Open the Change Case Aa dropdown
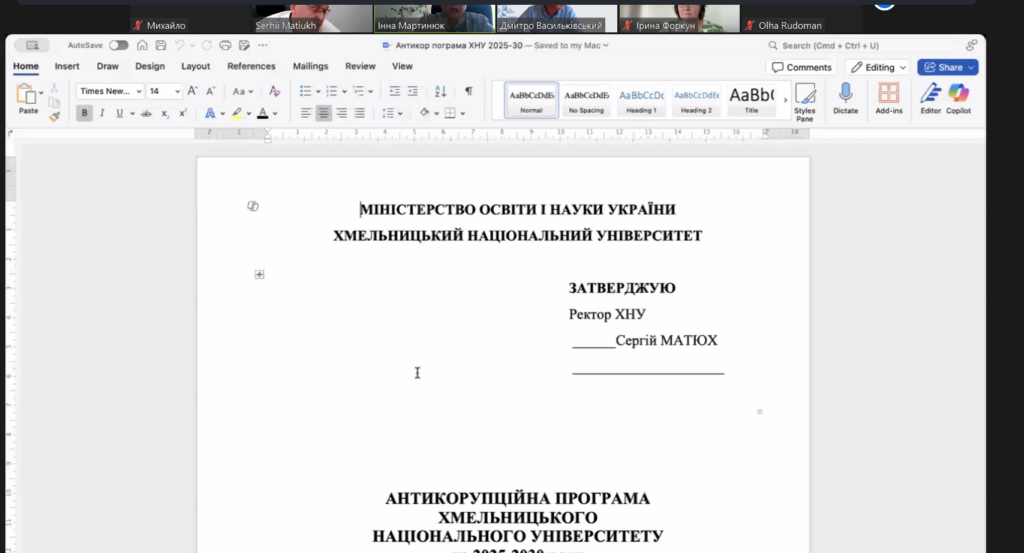The image size is (1024, 553). click(242, 91)
